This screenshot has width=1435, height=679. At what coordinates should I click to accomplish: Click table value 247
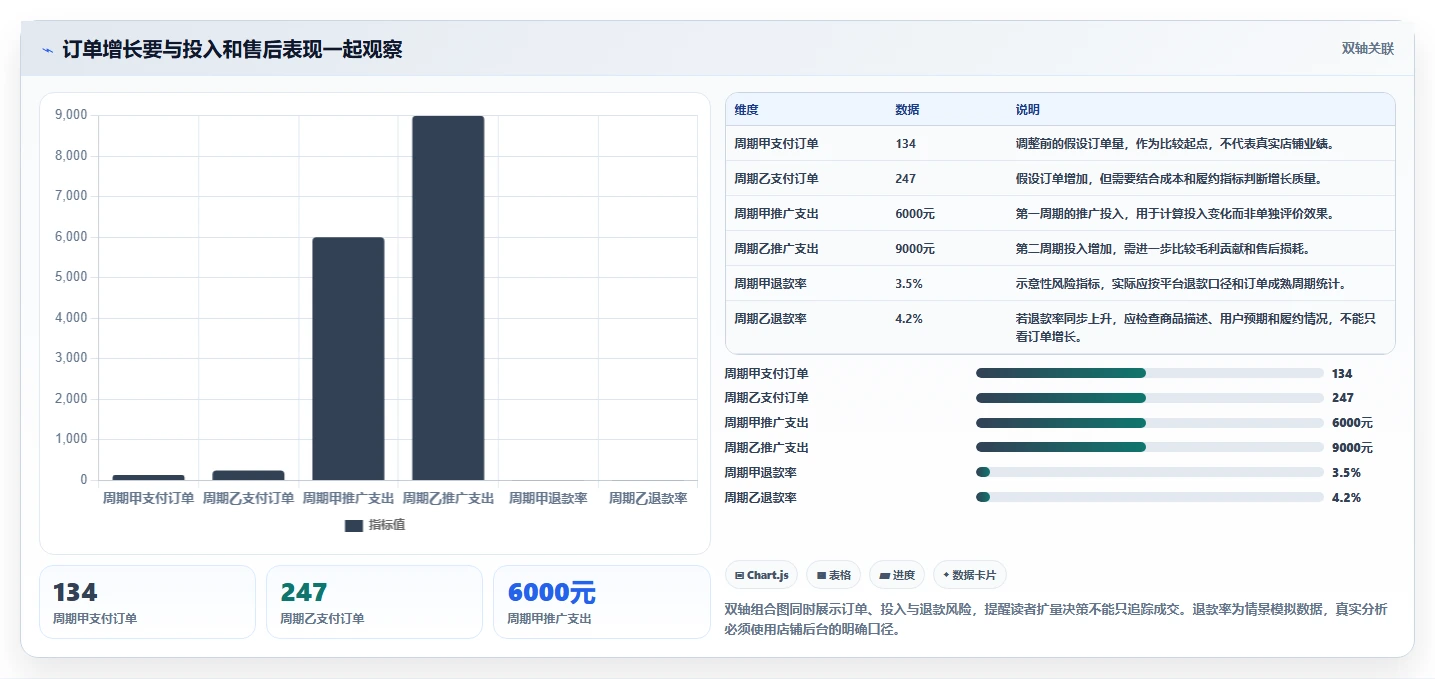(x=905, y=179)
